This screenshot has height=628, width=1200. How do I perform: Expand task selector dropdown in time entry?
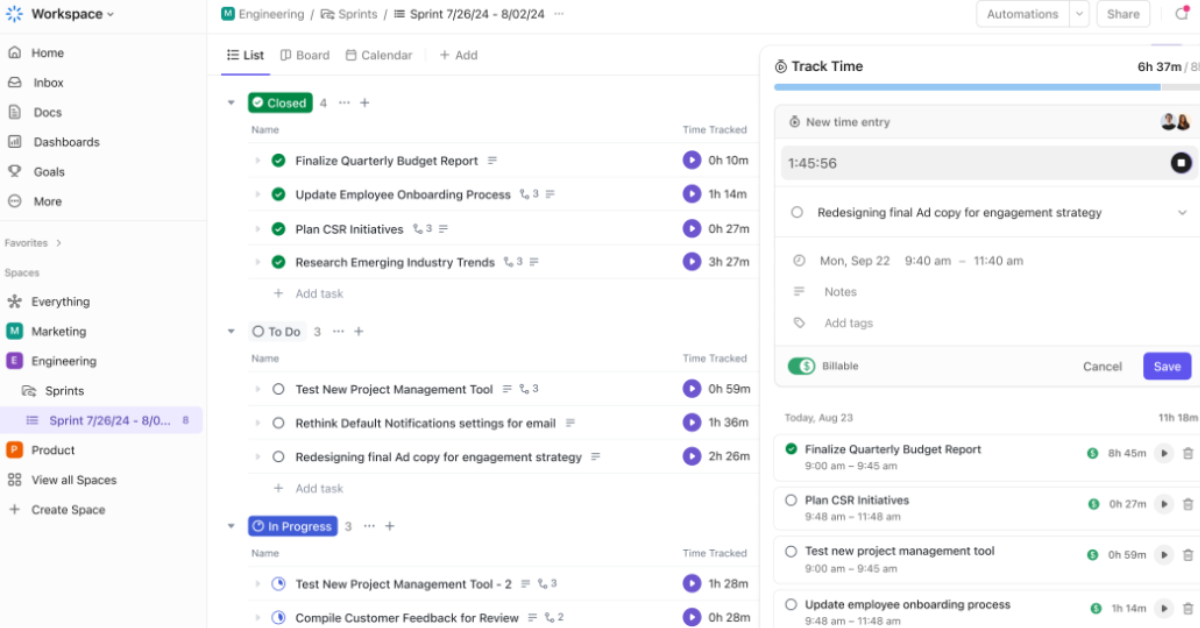pyautogui.click(x=1182, y=212)
